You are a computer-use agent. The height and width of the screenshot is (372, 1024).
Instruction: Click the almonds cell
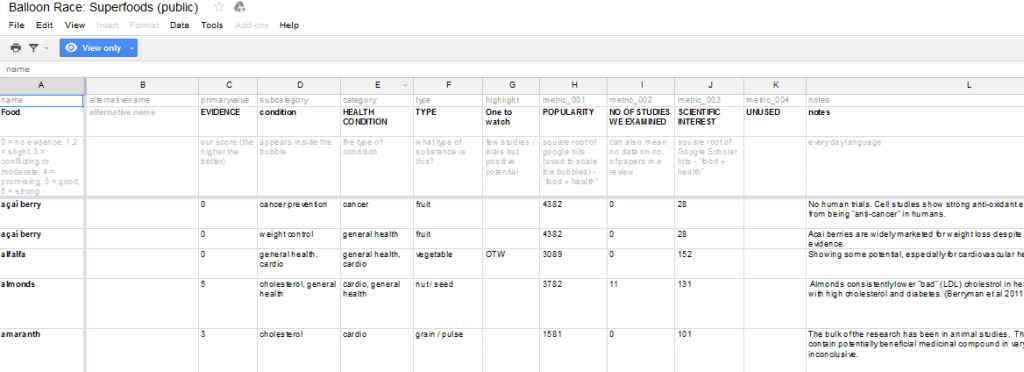coord(42,303)
